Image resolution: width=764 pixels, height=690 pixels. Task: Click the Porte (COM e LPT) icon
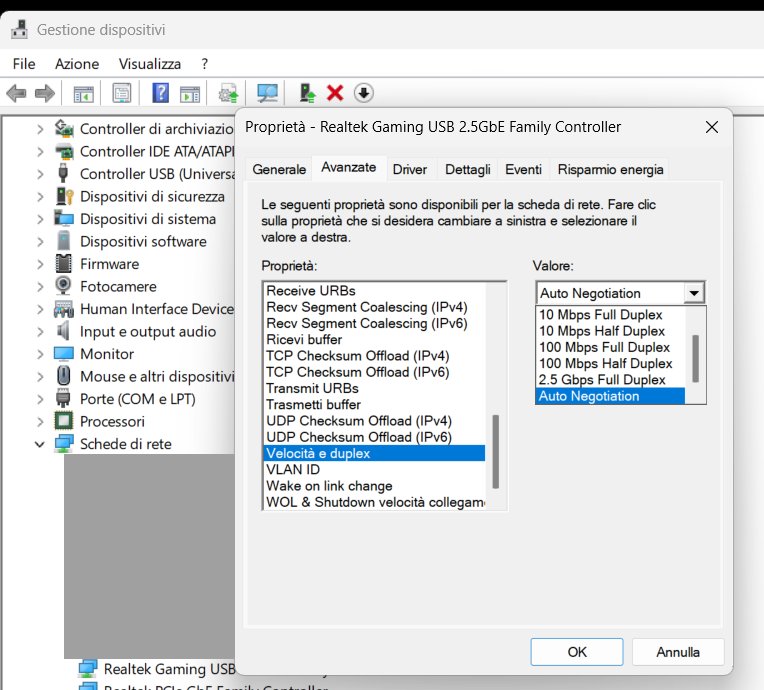tap(63, 398)
